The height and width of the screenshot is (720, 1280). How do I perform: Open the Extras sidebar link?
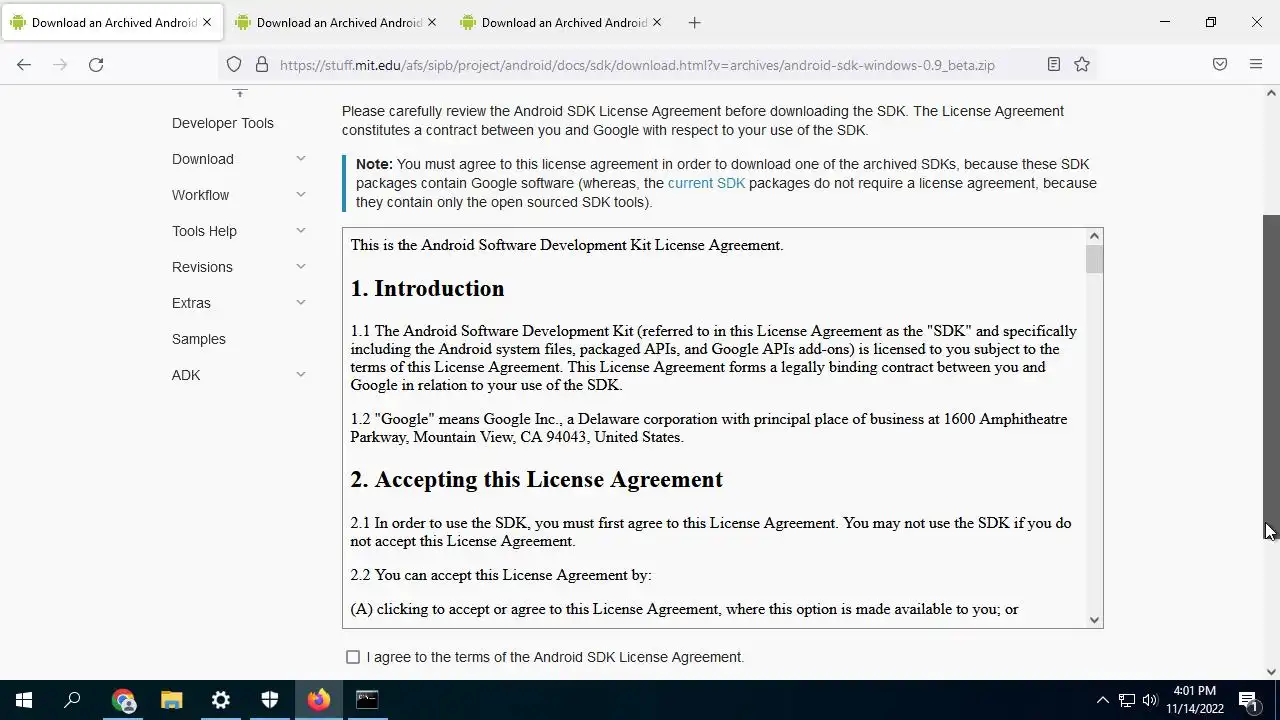pos(191,303)
